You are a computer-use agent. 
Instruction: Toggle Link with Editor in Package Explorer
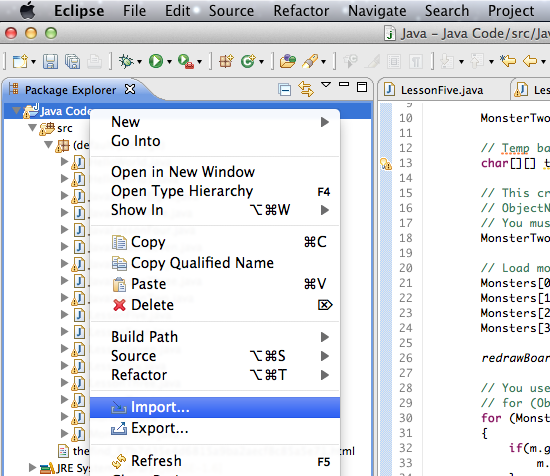pos(306,89)
